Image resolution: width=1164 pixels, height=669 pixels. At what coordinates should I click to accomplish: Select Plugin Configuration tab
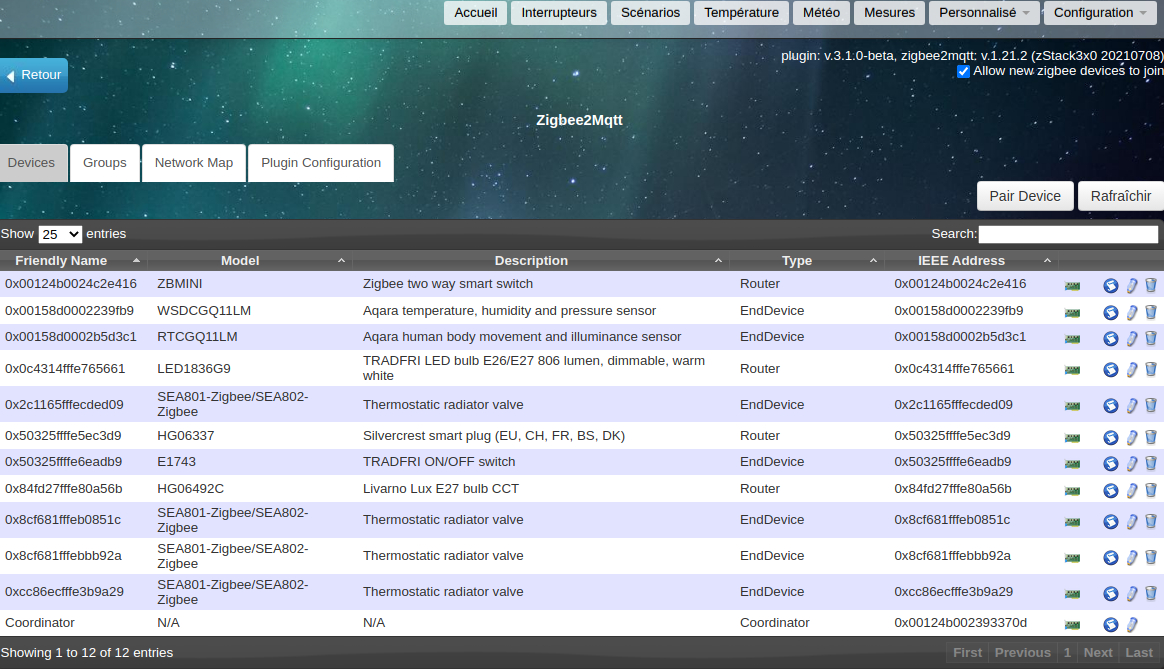(321, 163)
